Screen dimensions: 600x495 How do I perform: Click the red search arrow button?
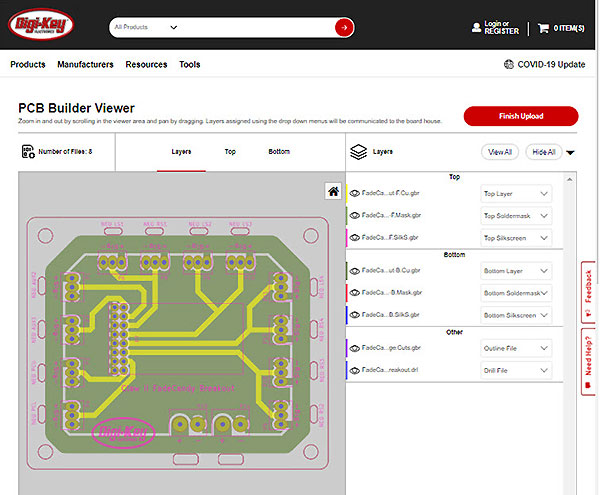pyautogui.click(x=343, y=27)
